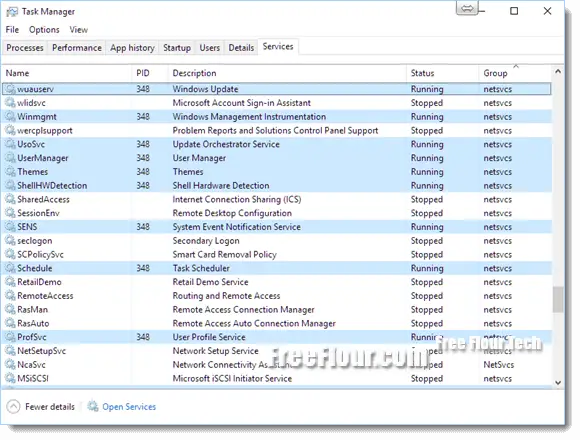The height and width of the screenshot is (440, 580).
Task: Click the gear icon beside UserManager
Action: 10,158
